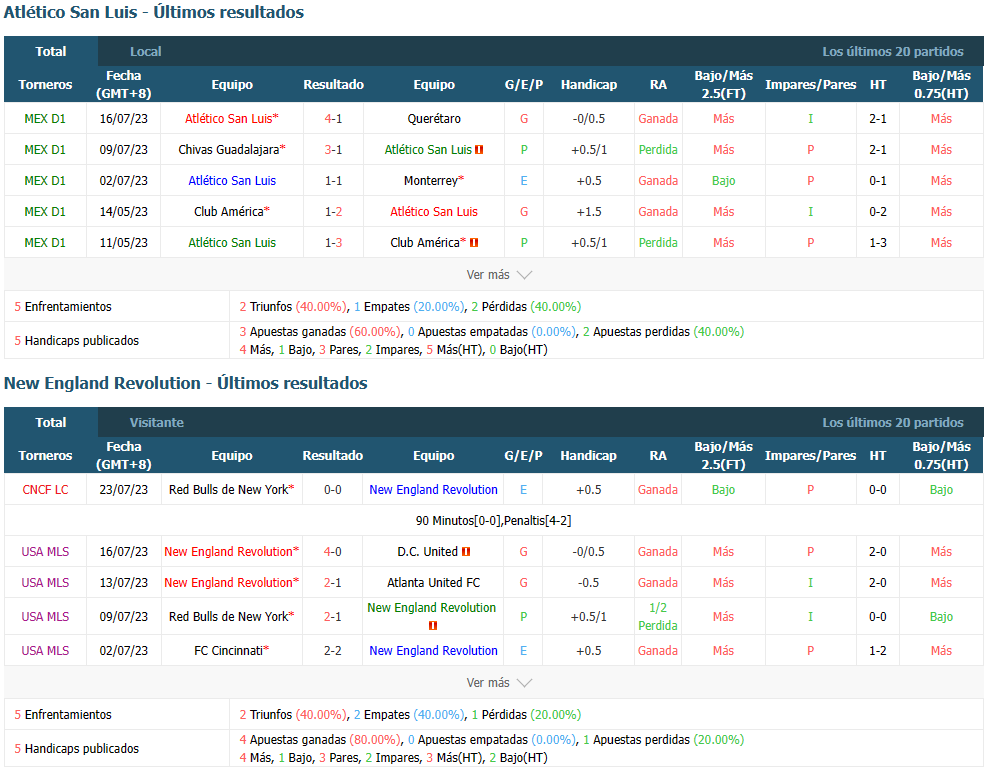Open New England Revolution in the FC Cincinnati row
The width and height of the screenshot is (990, 773).
[433, 650]
